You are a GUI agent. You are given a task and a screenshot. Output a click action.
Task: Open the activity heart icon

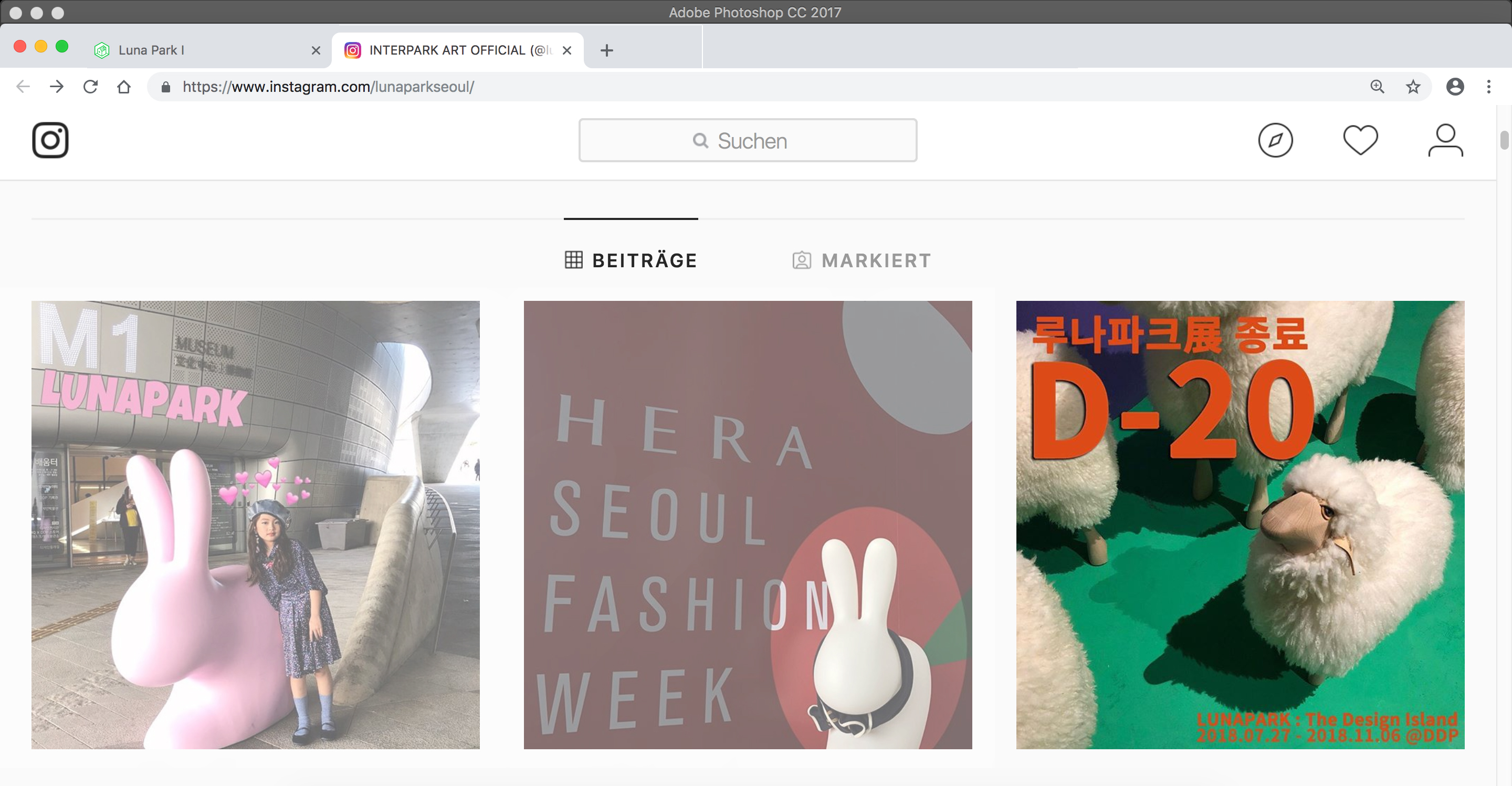coord(1361,140)
